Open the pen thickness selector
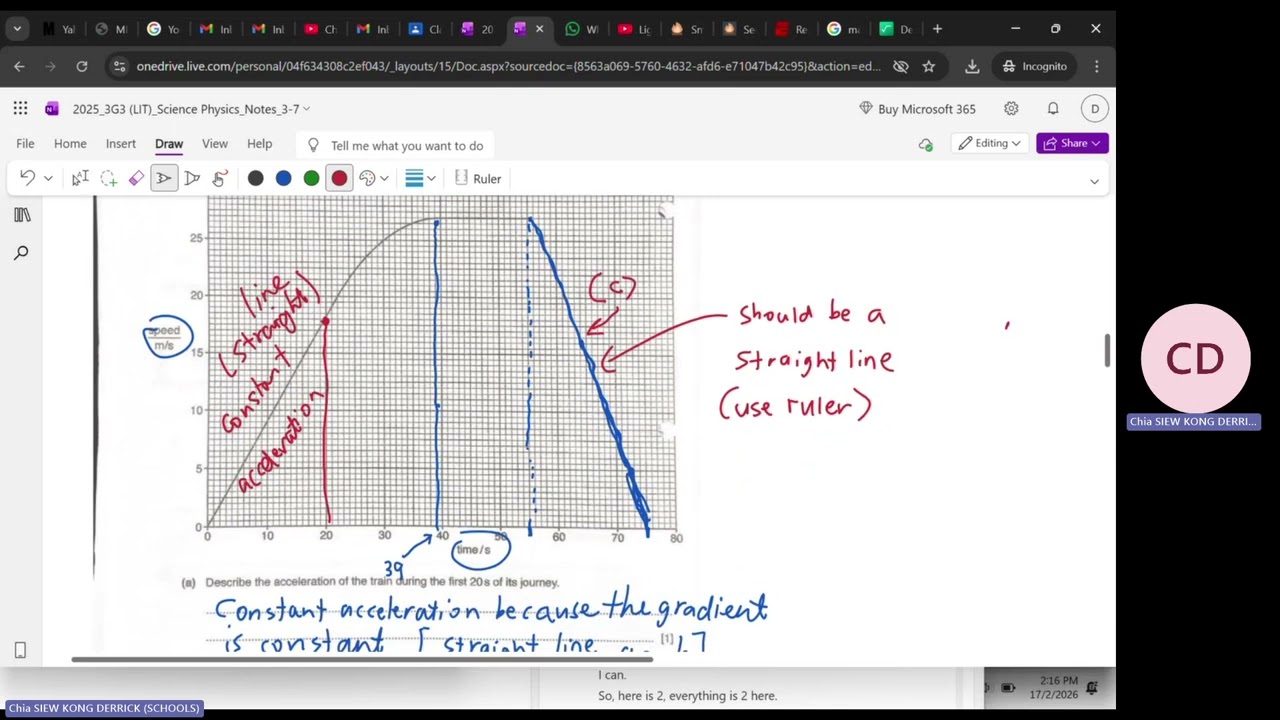 (414, 178)
